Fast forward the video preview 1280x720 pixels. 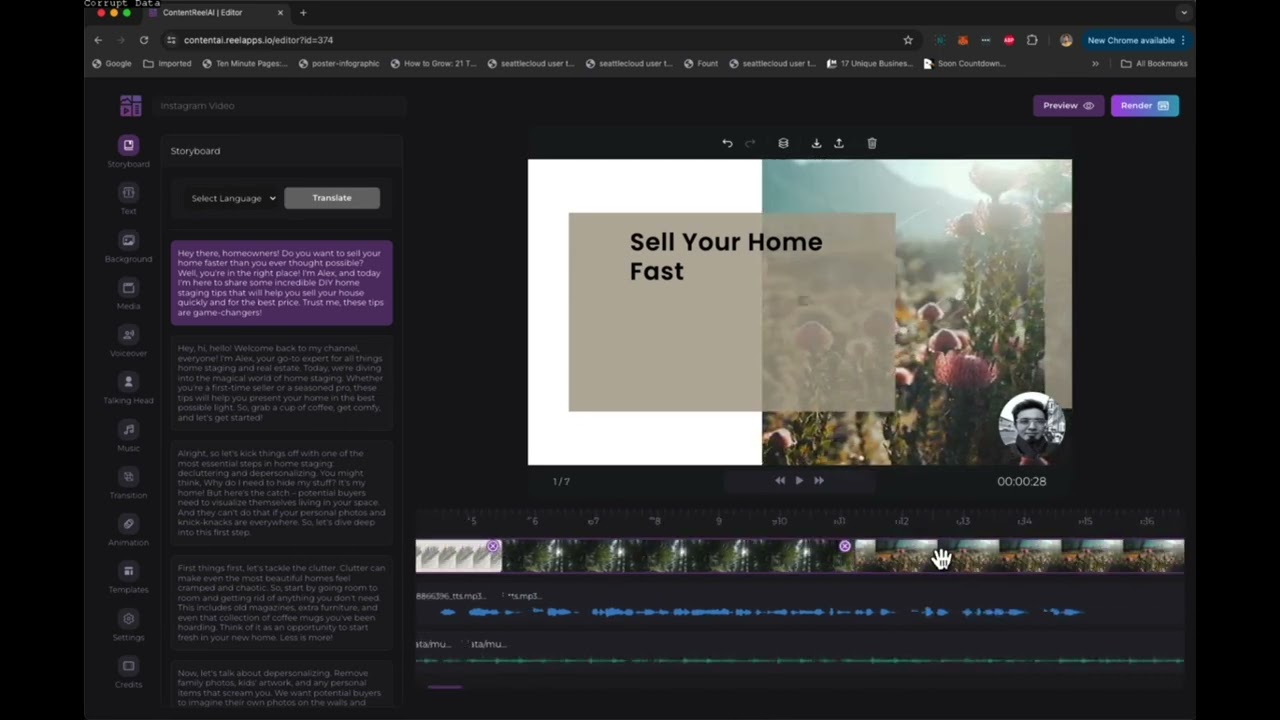coord(819,481)
